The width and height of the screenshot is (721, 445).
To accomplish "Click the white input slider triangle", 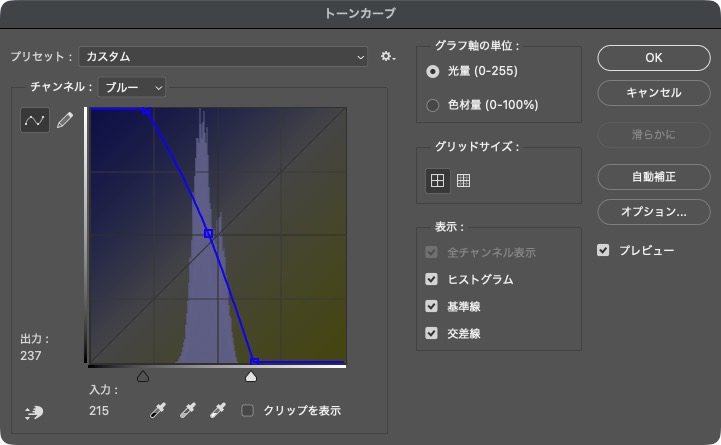I will point(251,377).
